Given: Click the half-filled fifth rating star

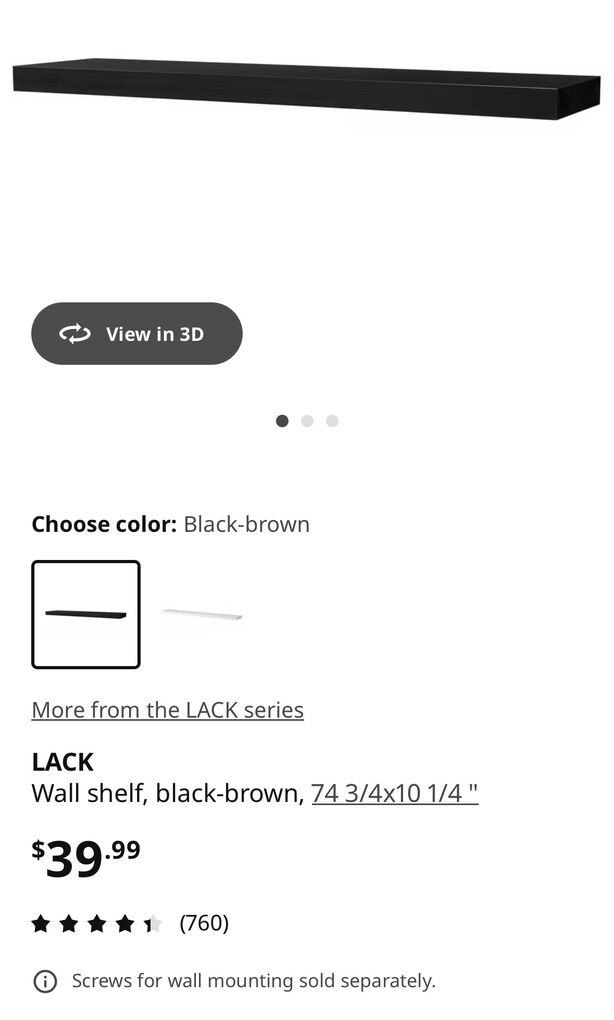Looking at the screenshot, I should (152, 923).
